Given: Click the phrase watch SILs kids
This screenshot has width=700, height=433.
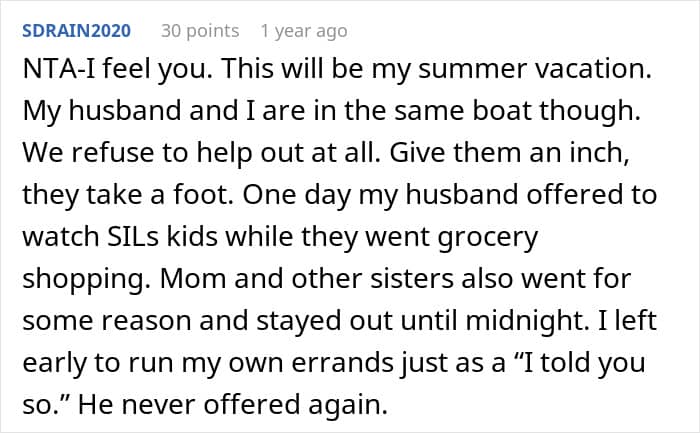Looking at the screenshot, I should pos(120,237).
